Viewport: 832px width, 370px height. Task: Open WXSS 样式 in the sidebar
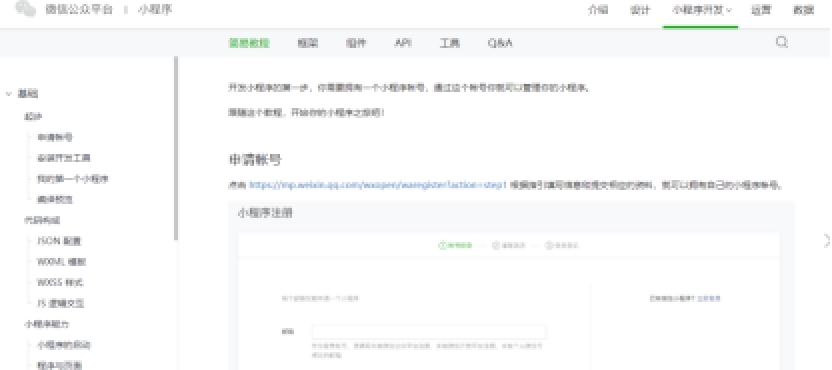pyautogui.click(x=60, y=282)
